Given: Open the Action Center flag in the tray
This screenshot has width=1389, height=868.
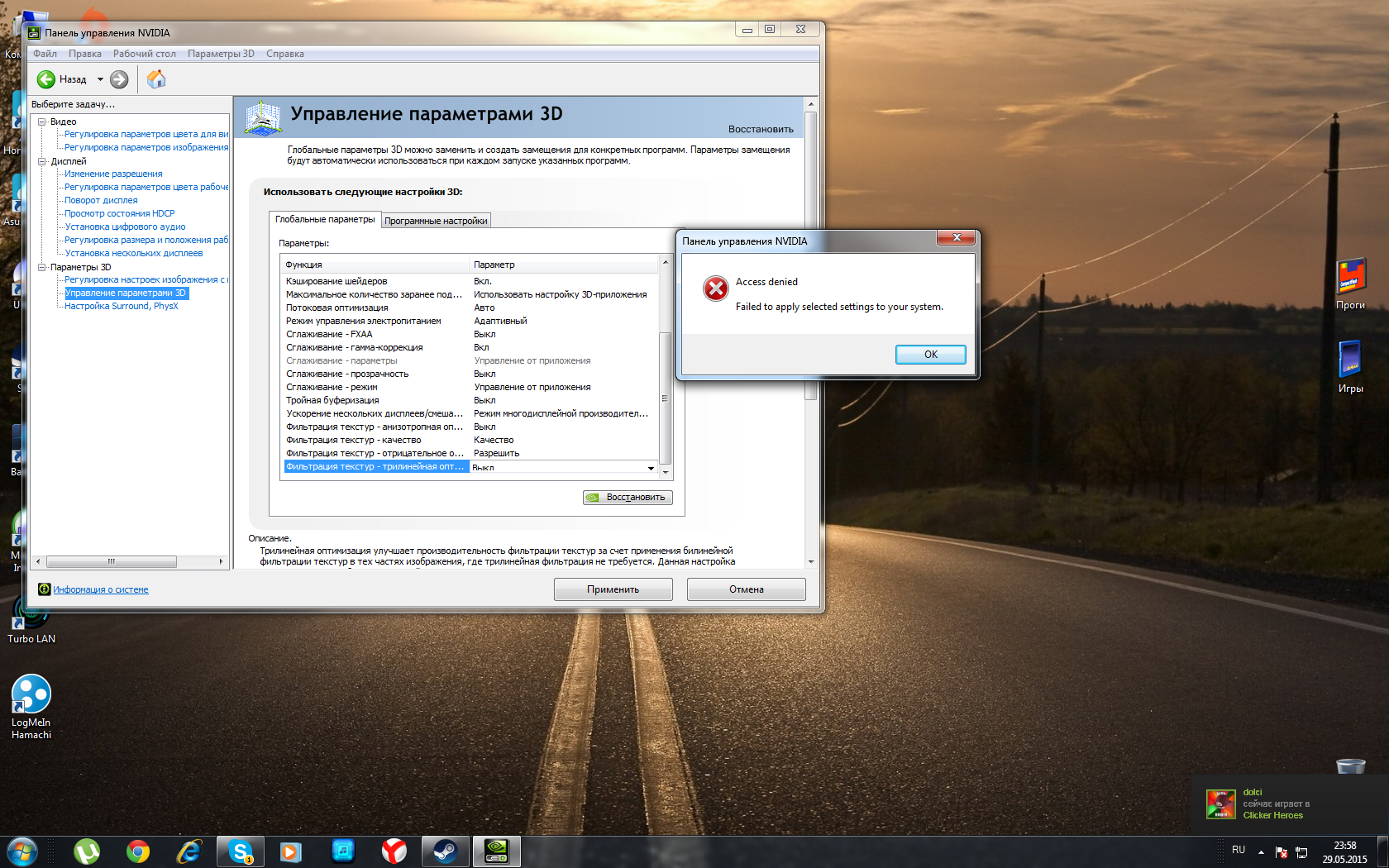Looking at the screenshot, I should [1282, 852].
